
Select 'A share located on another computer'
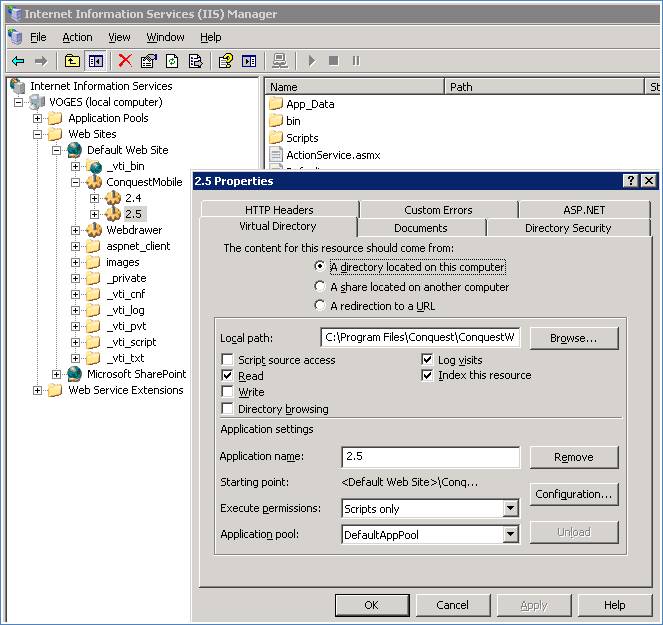(x=320, y=287)
